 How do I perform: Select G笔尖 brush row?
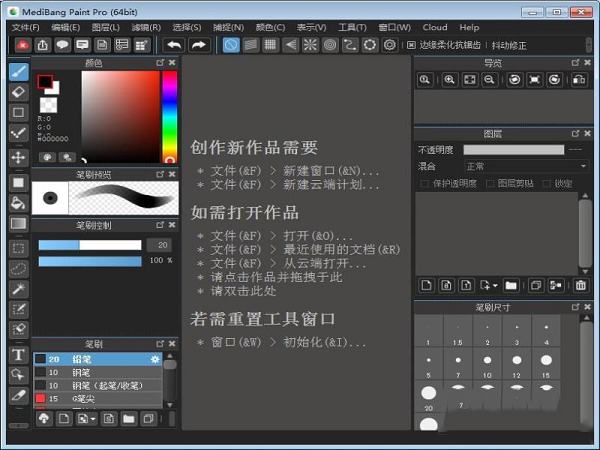[98, 399]
